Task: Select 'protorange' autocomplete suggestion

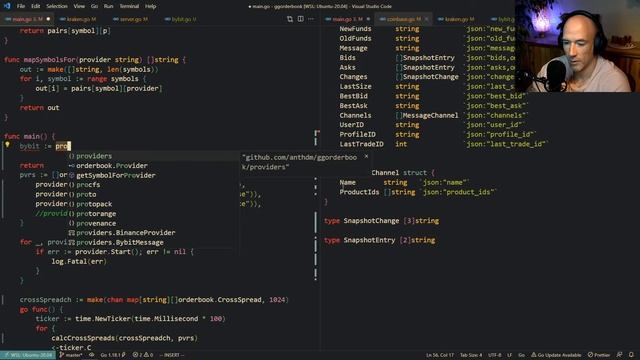Action: 152,214
